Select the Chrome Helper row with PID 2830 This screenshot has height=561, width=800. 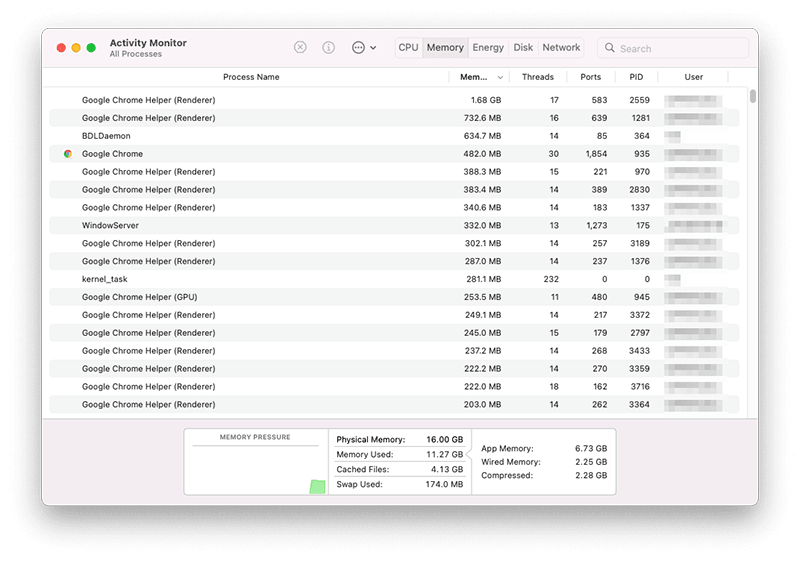(394, 189)
